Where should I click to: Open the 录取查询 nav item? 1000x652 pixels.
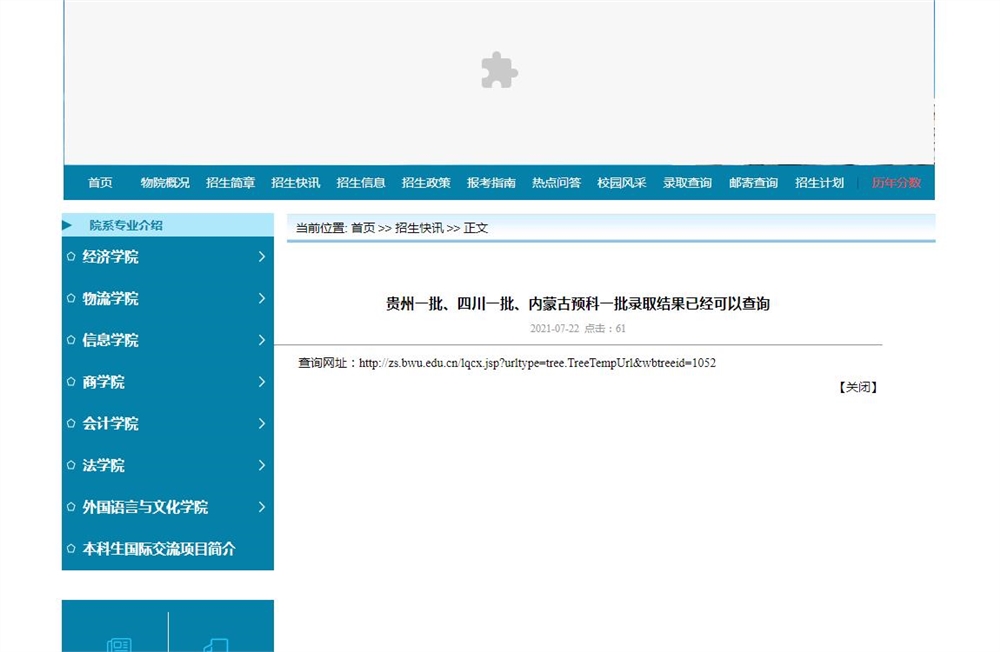687,183
